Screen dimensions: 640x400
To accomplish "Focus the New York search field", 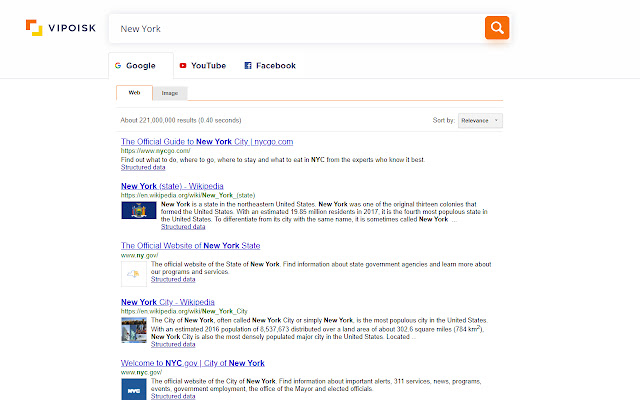I will (297, 29).
